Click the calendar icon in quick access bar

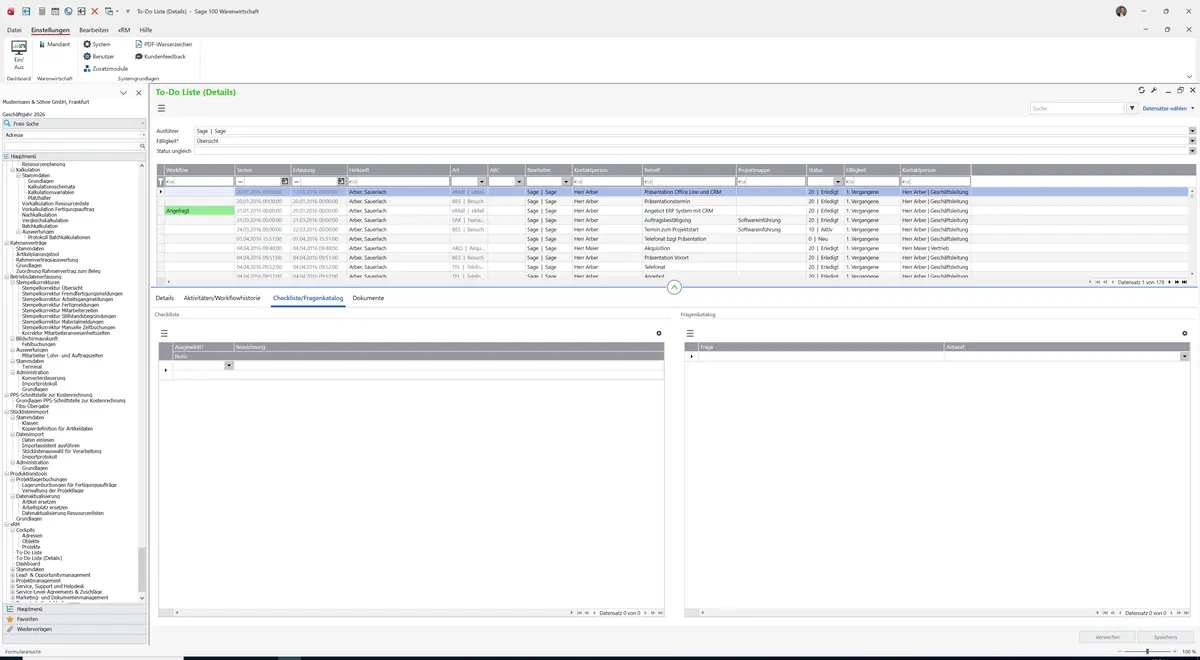[x=55, y=11]
